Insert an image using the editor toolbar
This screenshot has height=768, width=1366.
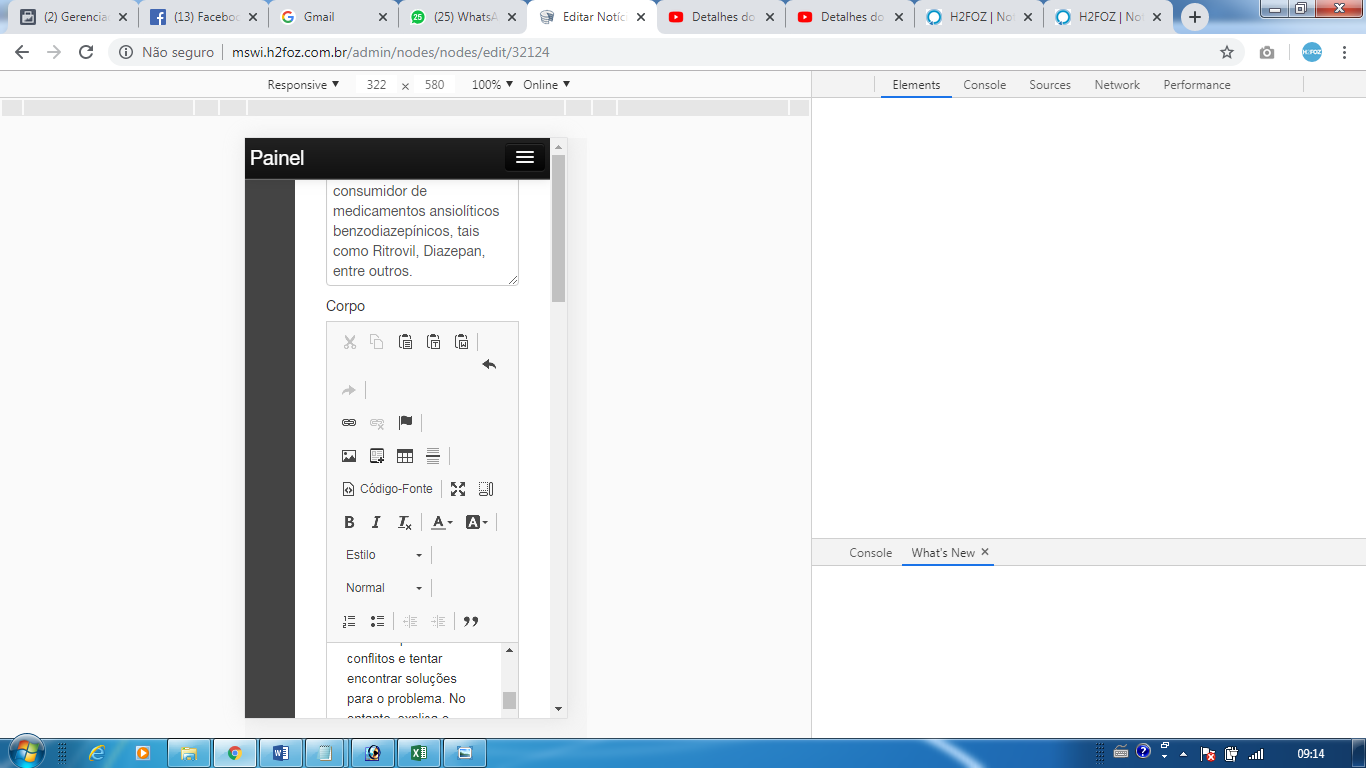click(349, 456)
